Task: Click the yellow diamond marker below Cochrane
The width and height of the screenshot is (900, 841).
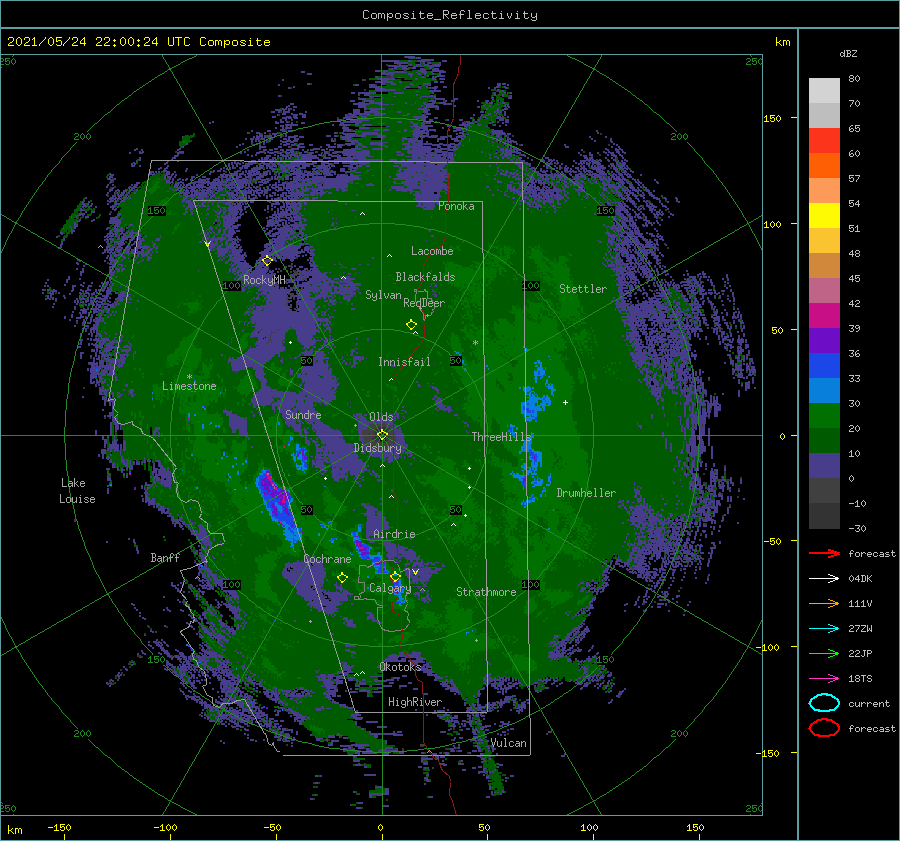Action: point(342,577)
